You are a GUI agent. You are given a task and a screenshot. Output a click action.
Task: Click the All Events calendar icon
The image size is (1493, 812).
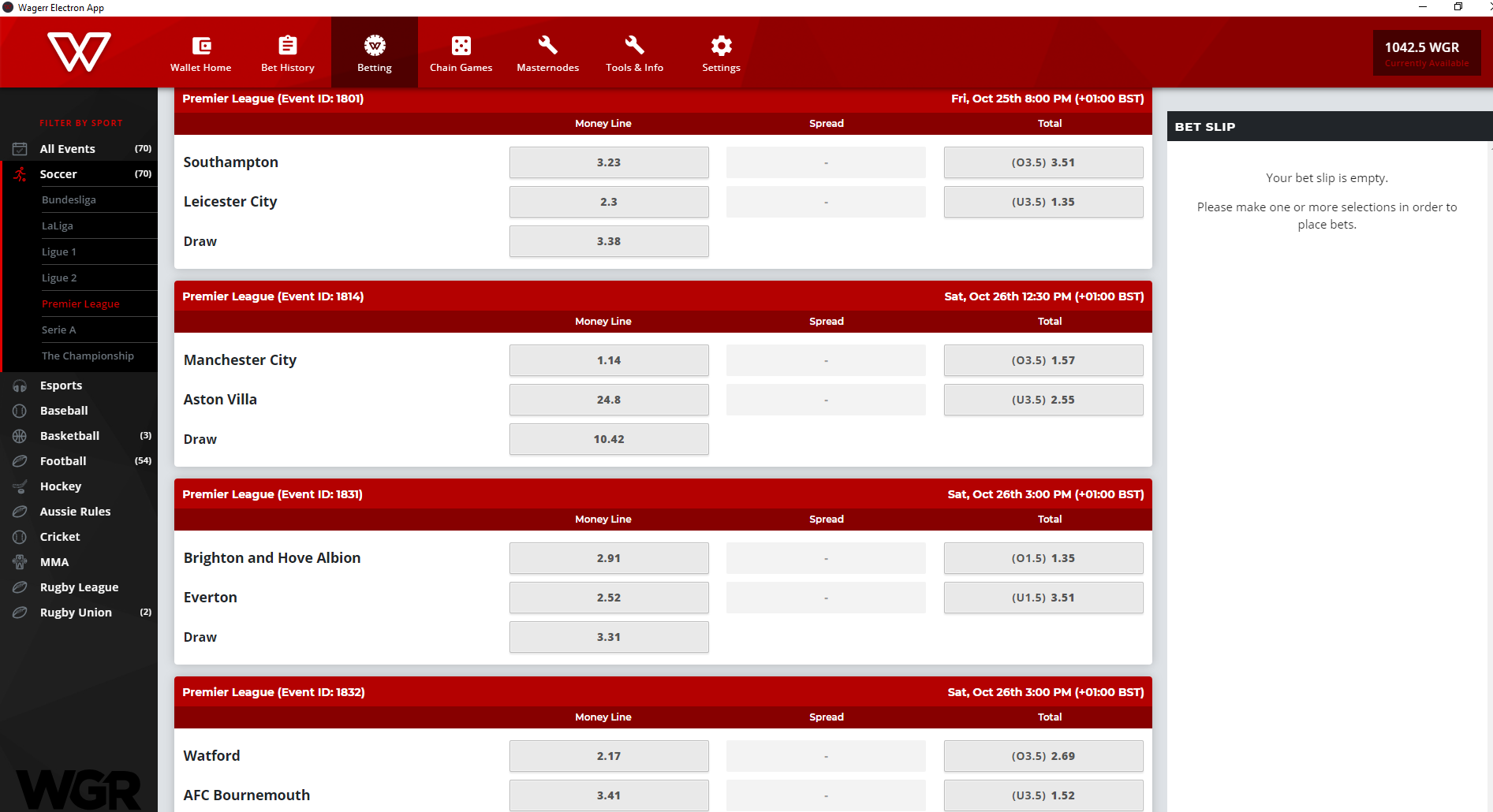[x=20, y=149]
